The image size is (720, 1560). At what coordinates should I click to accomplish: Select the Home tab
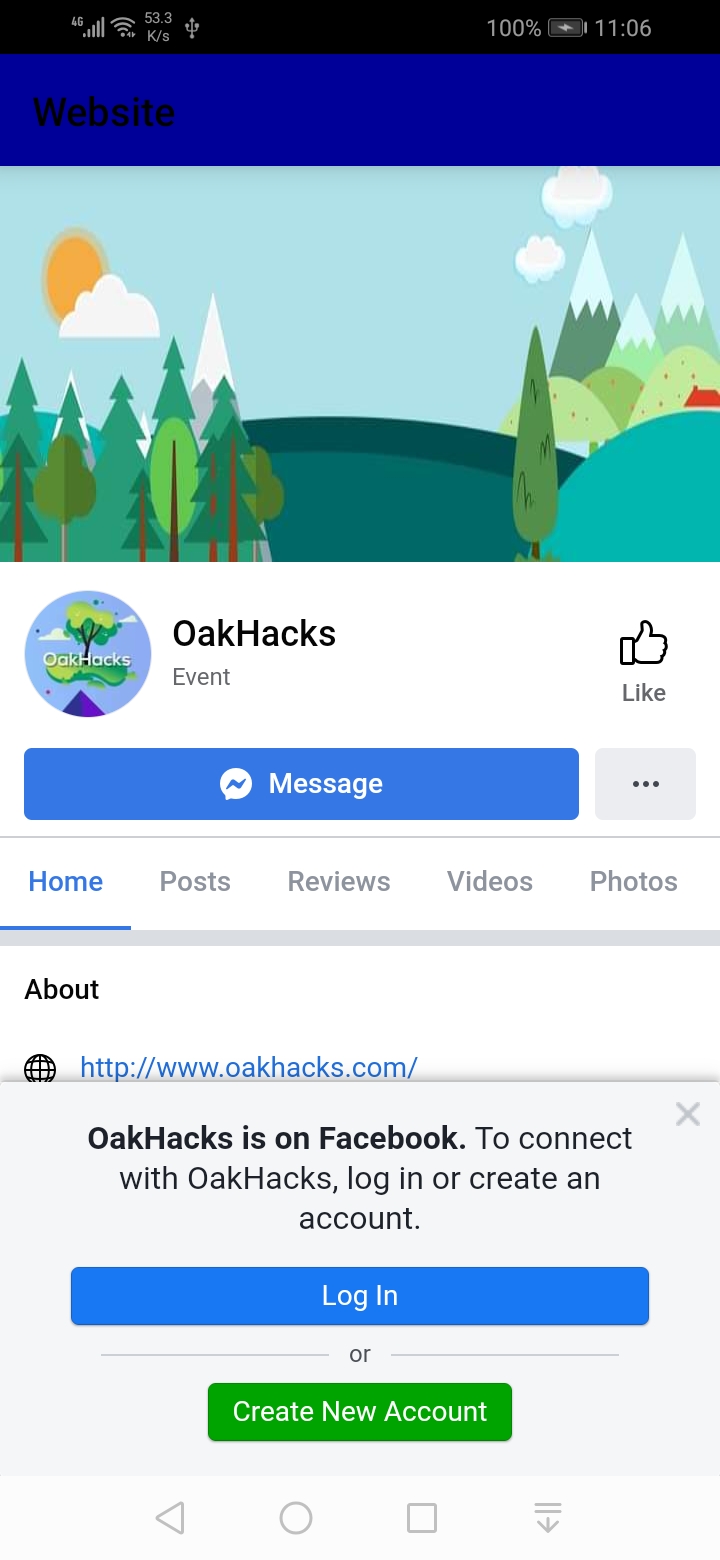tap(66, 882)
